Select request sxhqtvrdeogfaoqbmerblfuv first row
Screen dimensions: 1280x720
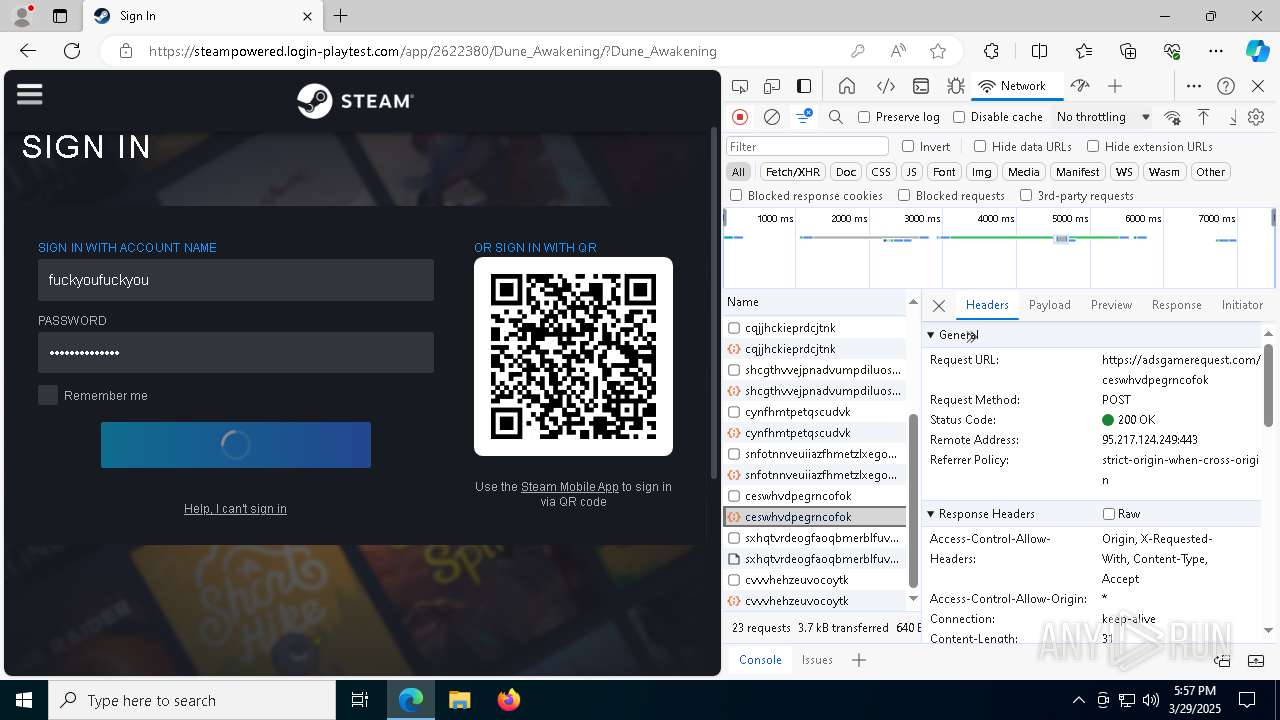(x=814, y=538)
